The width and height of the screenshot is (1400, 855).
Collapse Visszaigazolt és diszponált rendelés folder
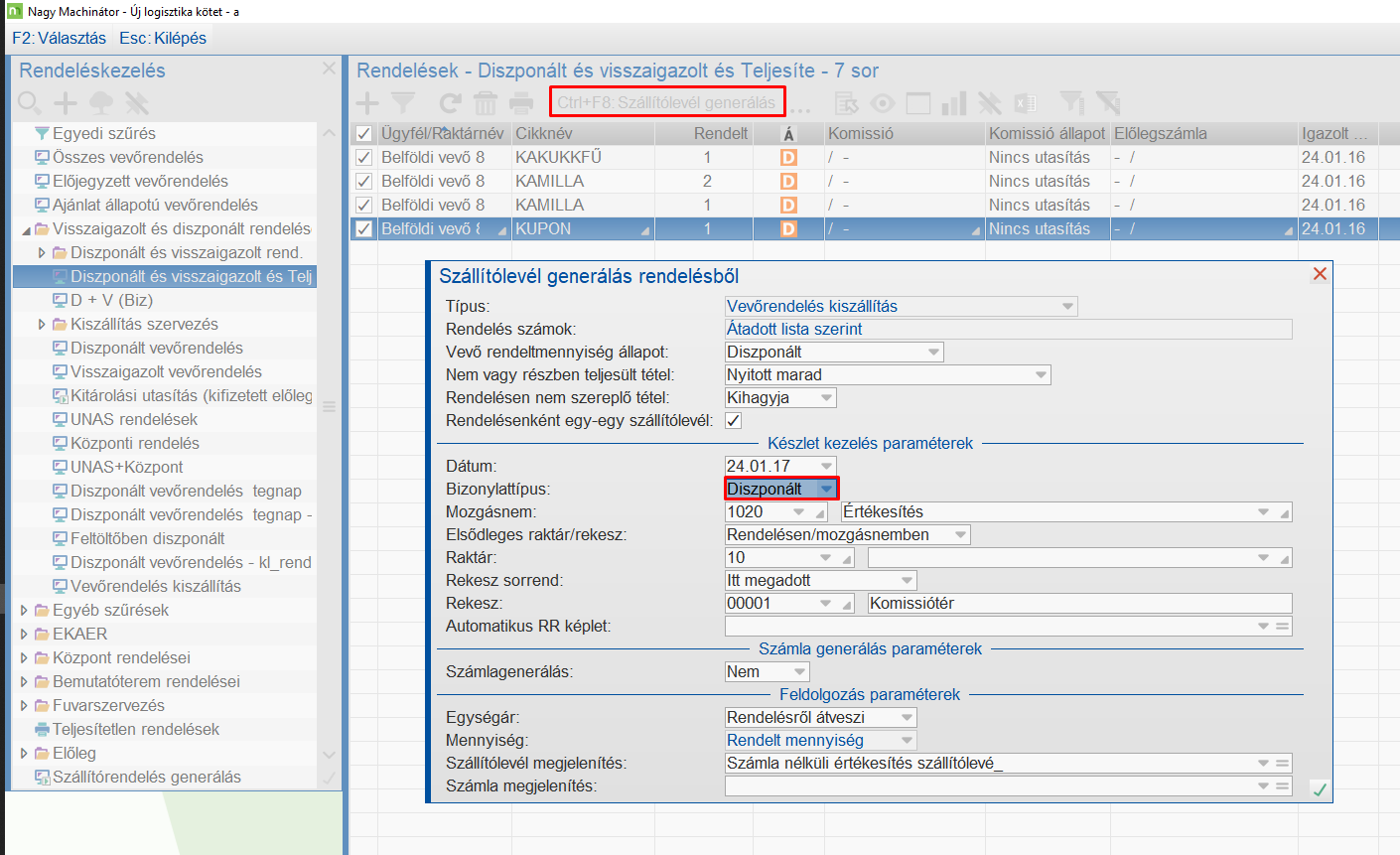(26, 229)
